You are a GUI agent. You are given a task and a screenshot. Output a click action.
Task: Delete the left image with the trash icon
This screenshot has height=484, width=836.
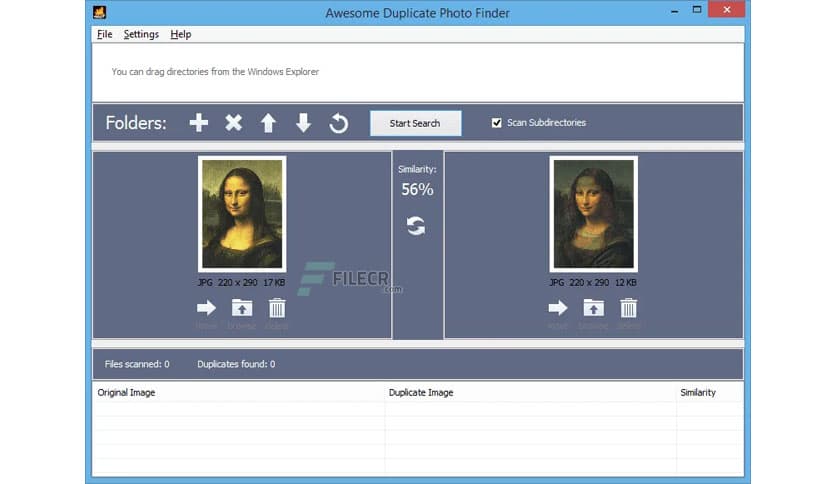(277, 308)
